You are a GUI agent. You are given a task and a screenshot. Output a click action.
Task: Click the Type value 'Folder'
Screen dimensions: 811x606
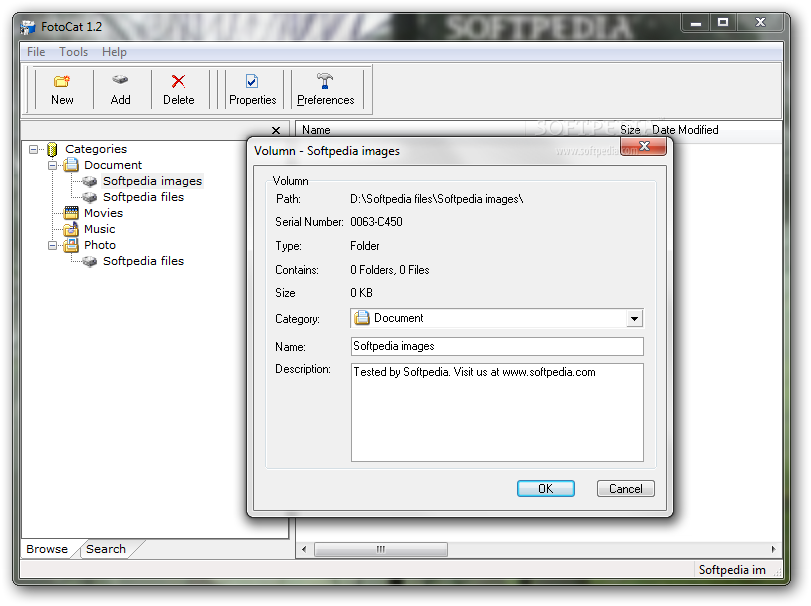click(x=365, y=246)
